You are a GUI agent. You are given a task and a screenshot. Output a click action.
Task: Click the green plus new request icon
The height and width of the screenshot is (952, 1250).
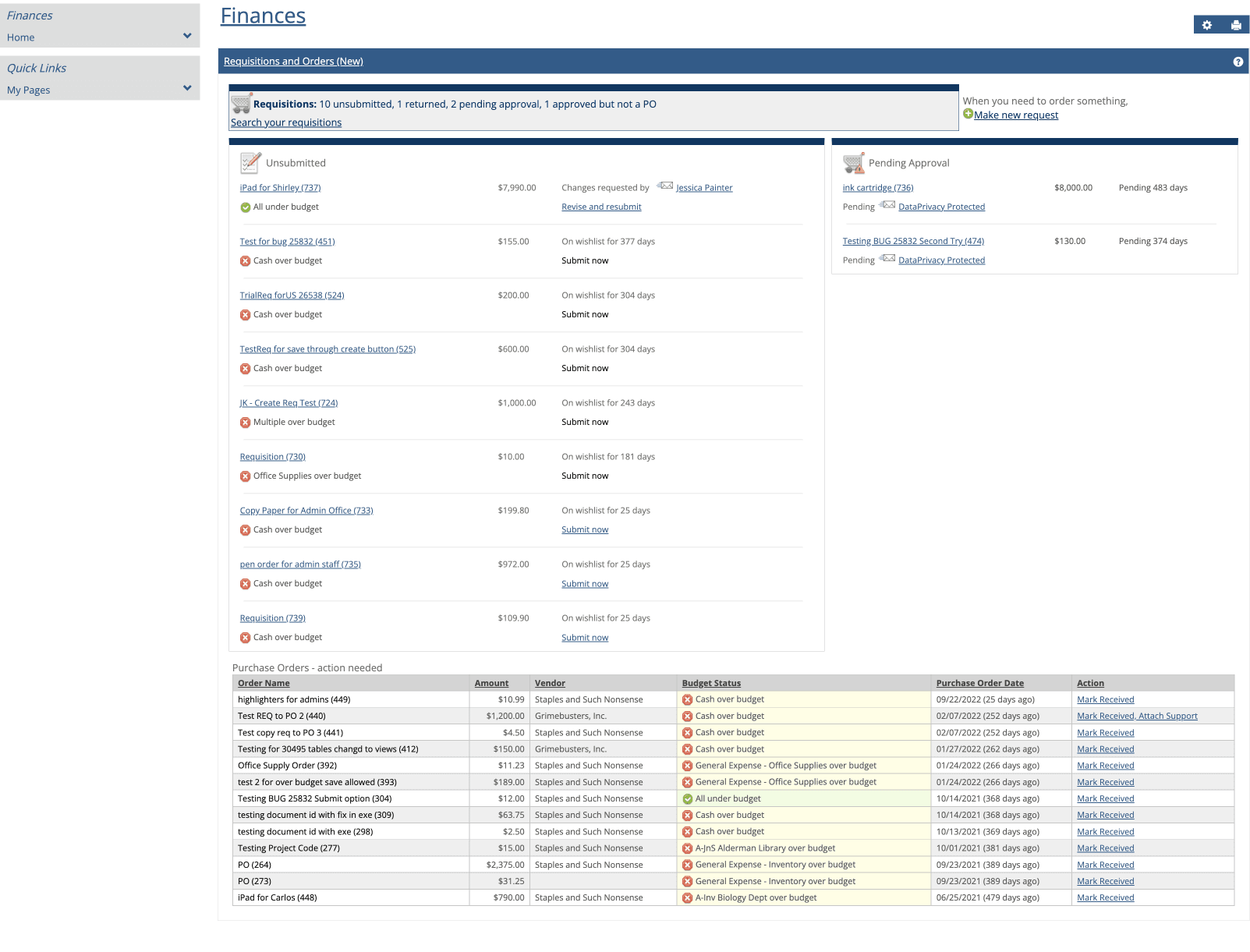pyautogui.click(x=968, y=114)
